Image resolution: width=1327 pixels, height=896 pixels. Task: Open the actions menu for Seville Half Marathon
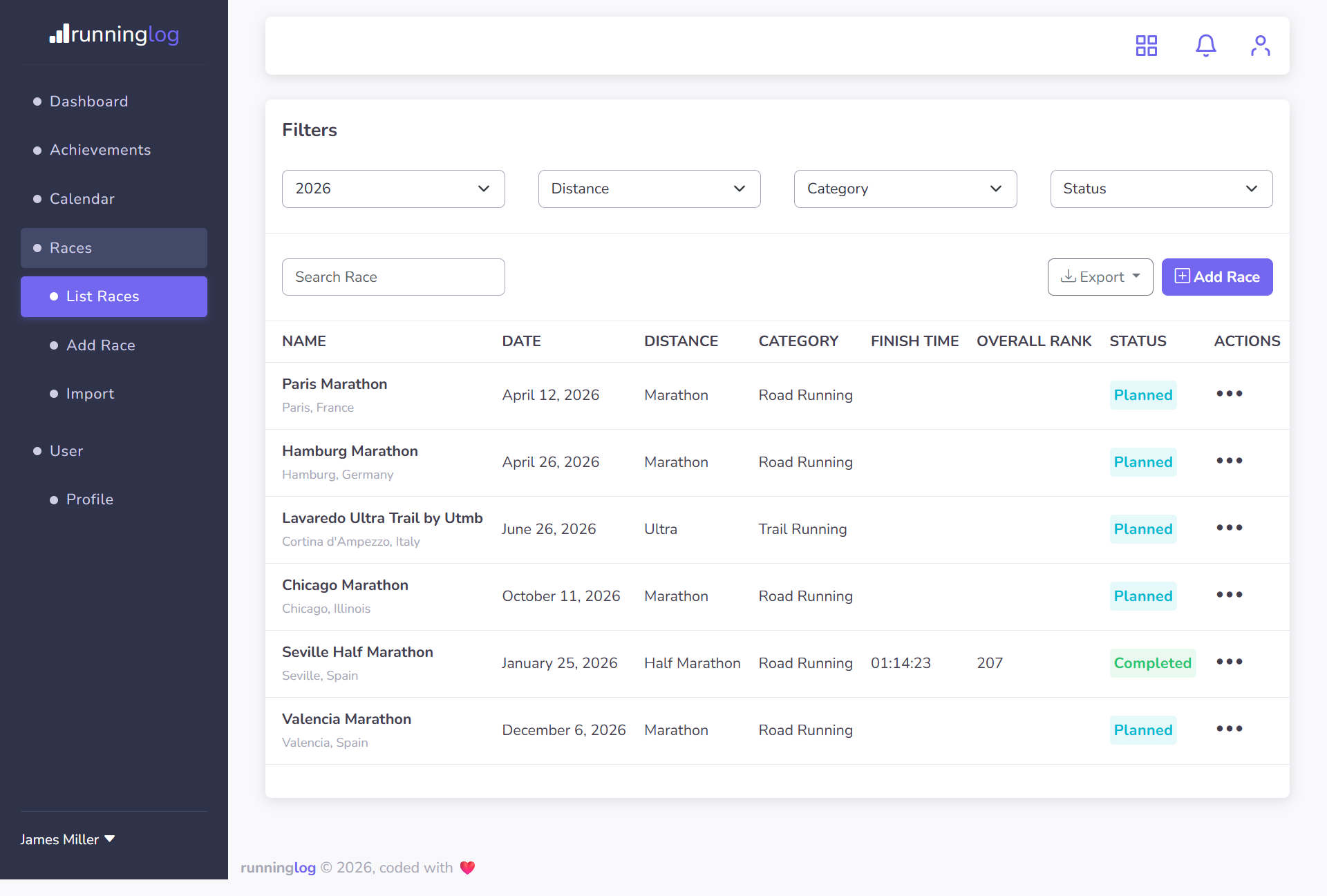(1230, 661)
